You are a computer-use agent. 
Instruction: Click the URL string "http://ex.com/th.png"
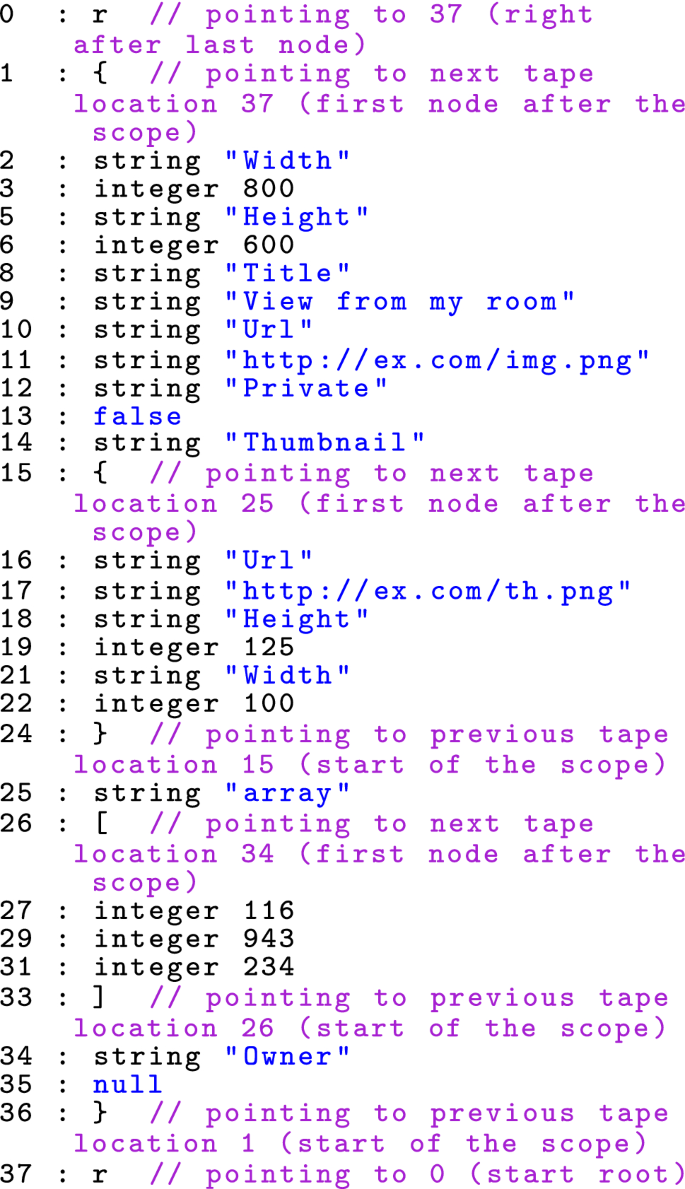coord(429,591)
